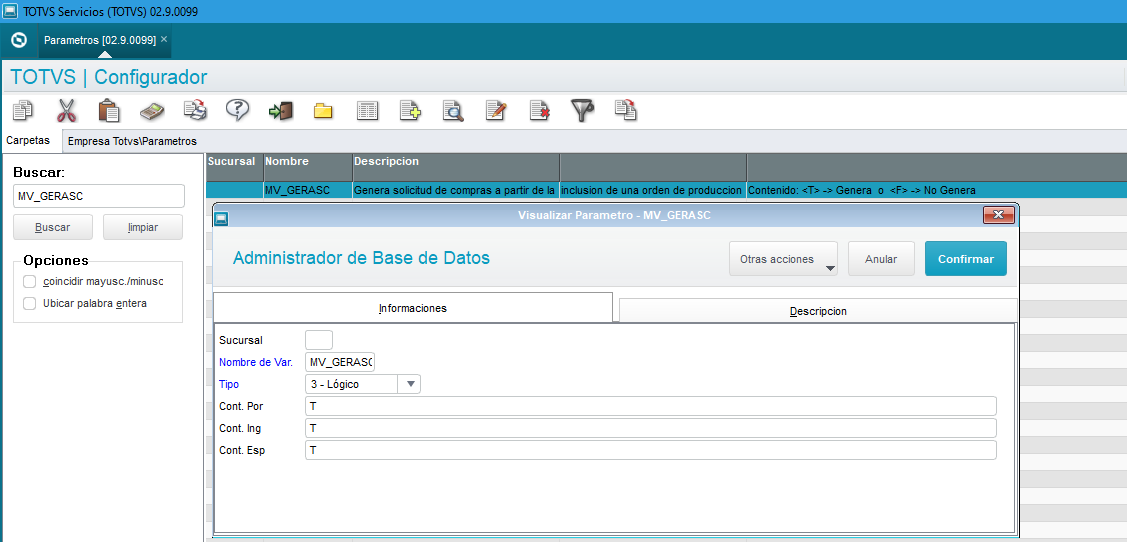The width and height of the screenshot is (1127, 542).
Task: Click the limpiar button
Action: 143,227
